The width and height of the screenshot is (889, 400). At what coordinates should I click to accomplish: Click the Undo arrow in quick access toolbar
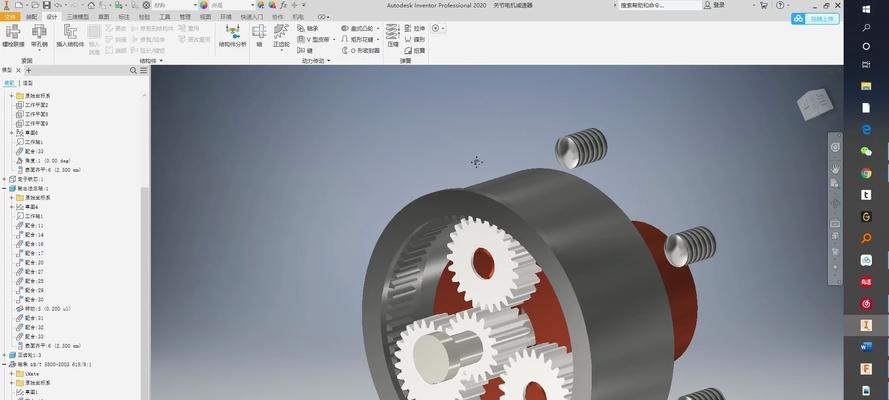pyautogui.click(x=58, y=5)
